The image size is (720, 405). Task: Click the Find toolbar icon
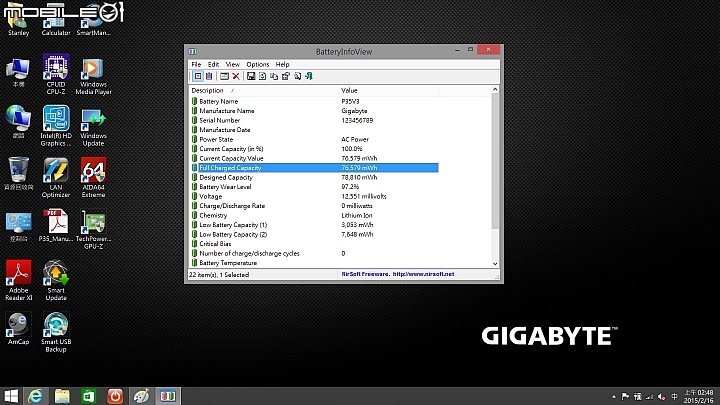pyautogui.click(x=298, y=76)
